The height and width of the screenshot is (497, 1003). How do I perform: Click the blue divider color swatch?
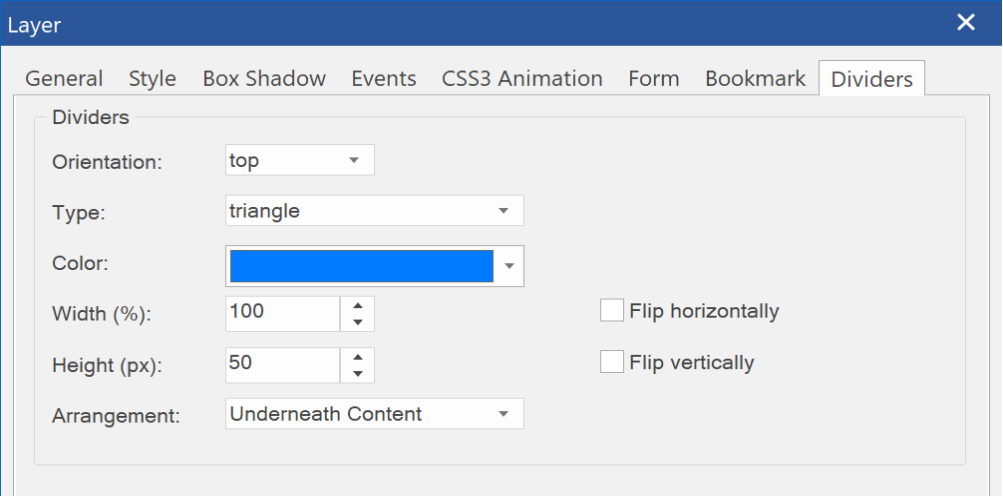coord(362,266)
